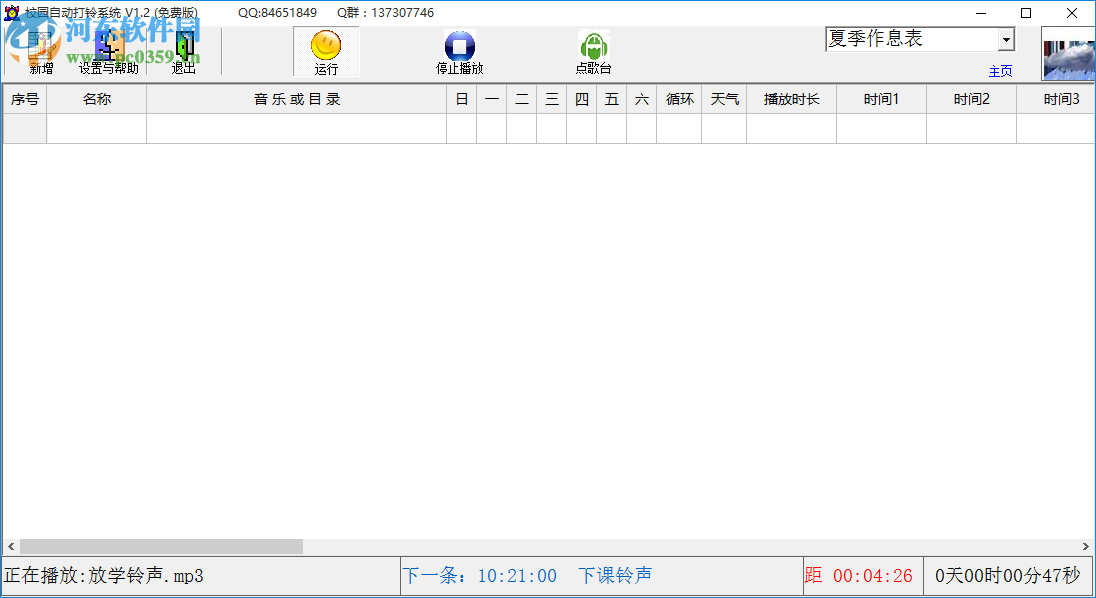Expand the schedule selection list
The image size is (1096, 598).
(1005, 38)
